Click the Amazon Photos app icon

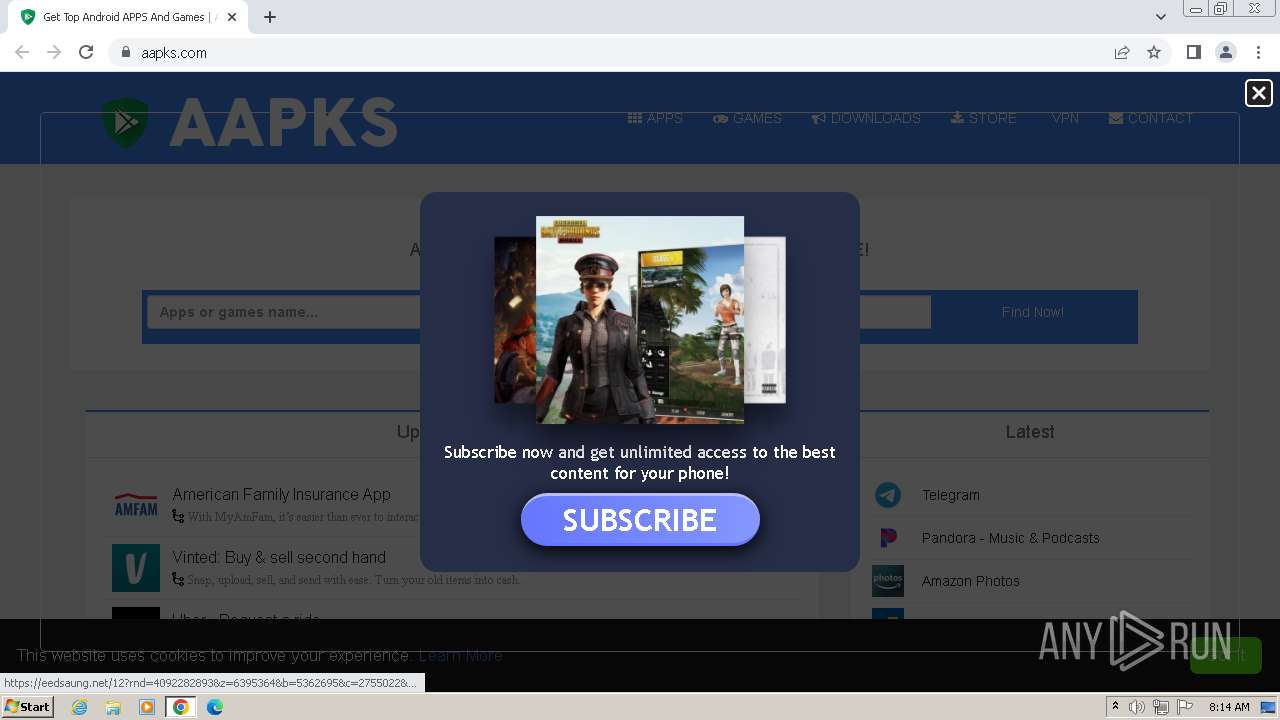888,581
